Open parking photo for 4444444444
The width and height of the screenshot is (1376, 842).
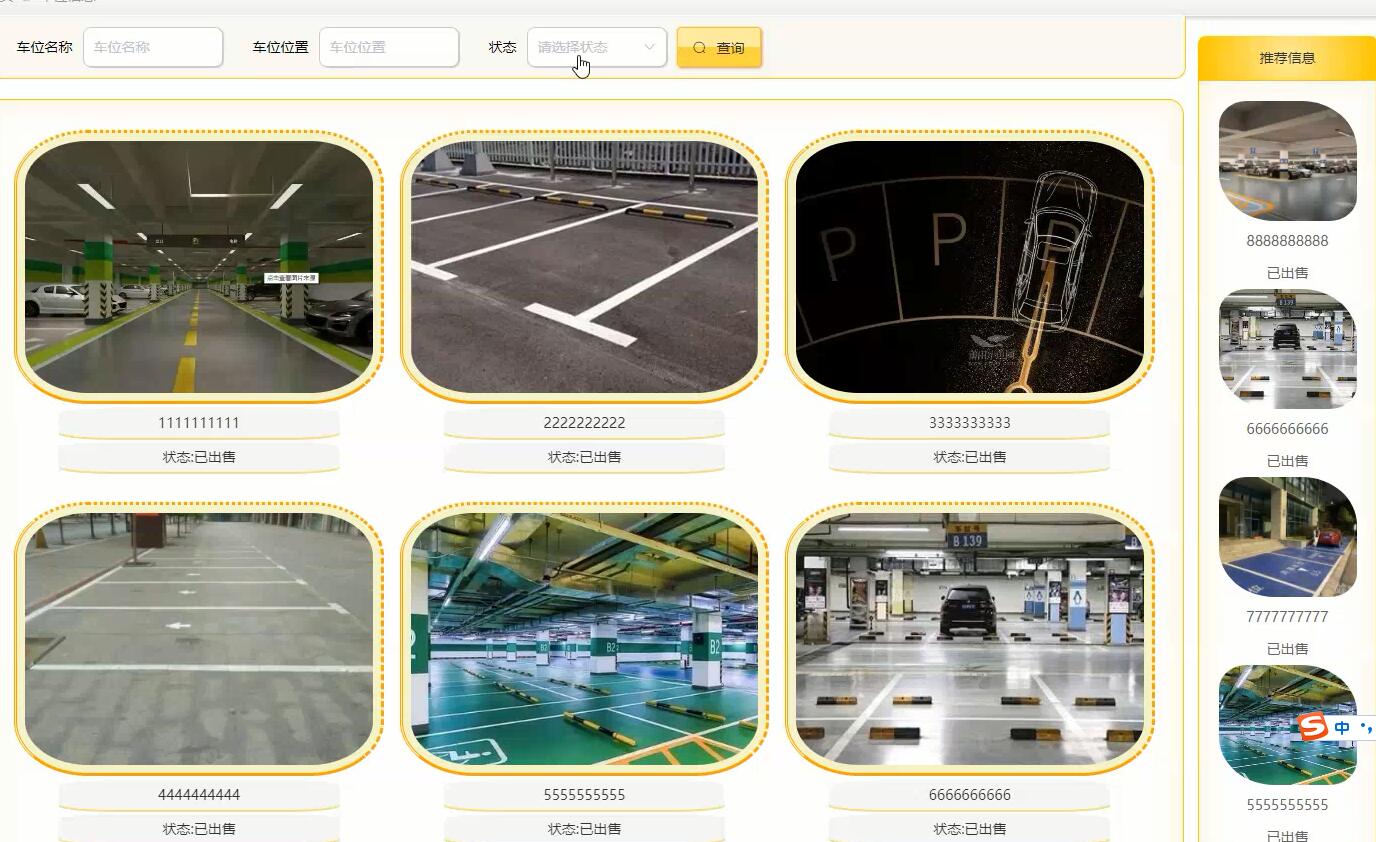199,639
